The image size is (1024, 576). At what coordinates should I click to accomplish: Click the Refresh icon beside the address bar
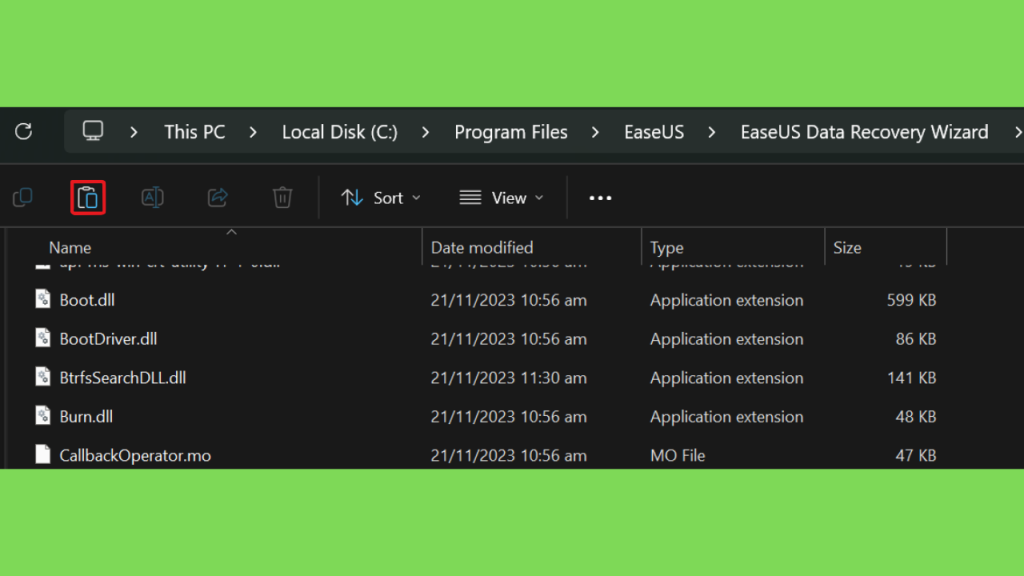24,131
